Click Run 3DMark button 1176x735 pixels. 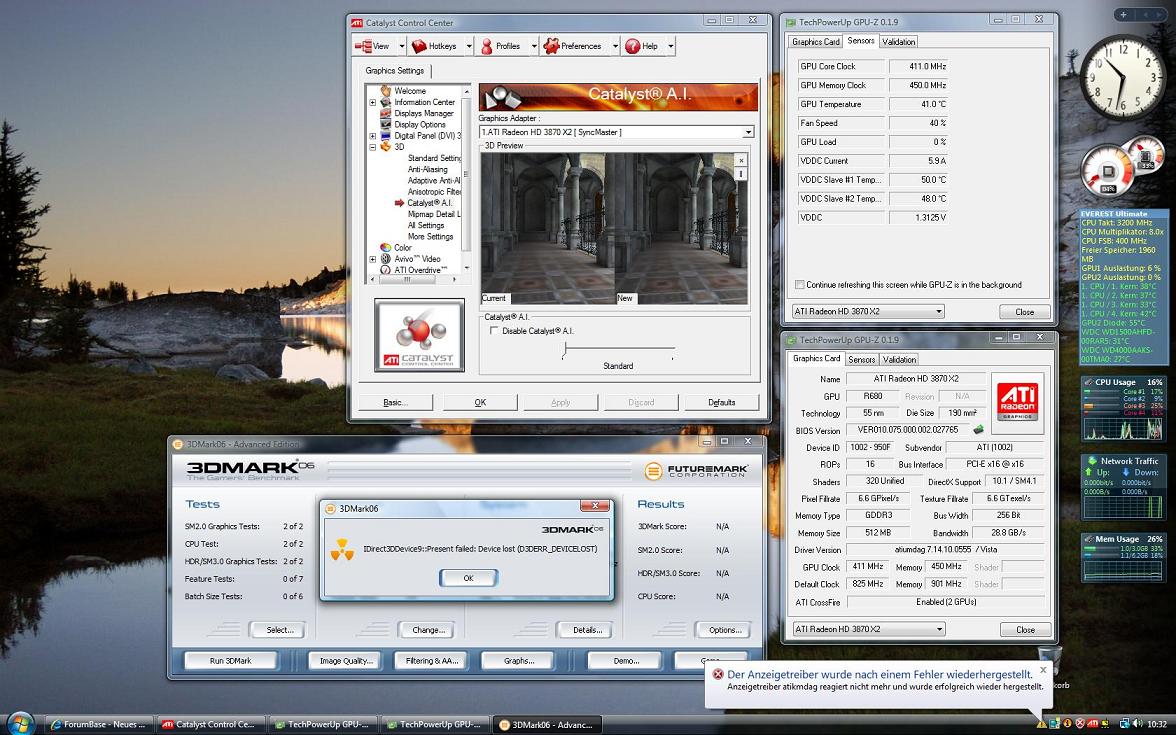pyautogui.click(x=231, y=661)
